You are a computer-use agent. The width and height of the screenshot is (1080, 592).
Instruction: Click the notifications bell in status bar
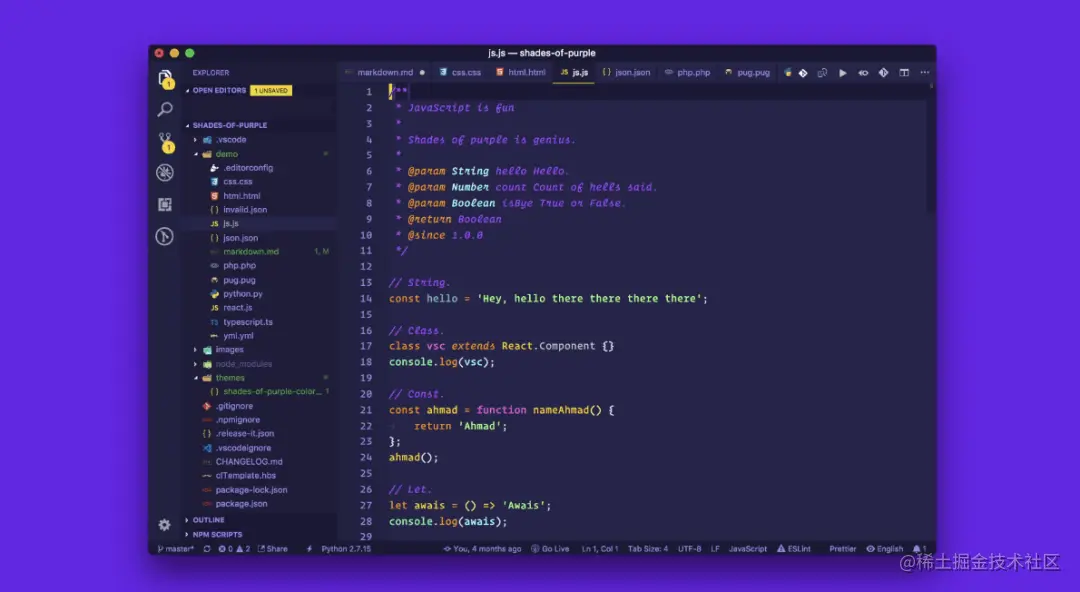[x=920, y=549]
